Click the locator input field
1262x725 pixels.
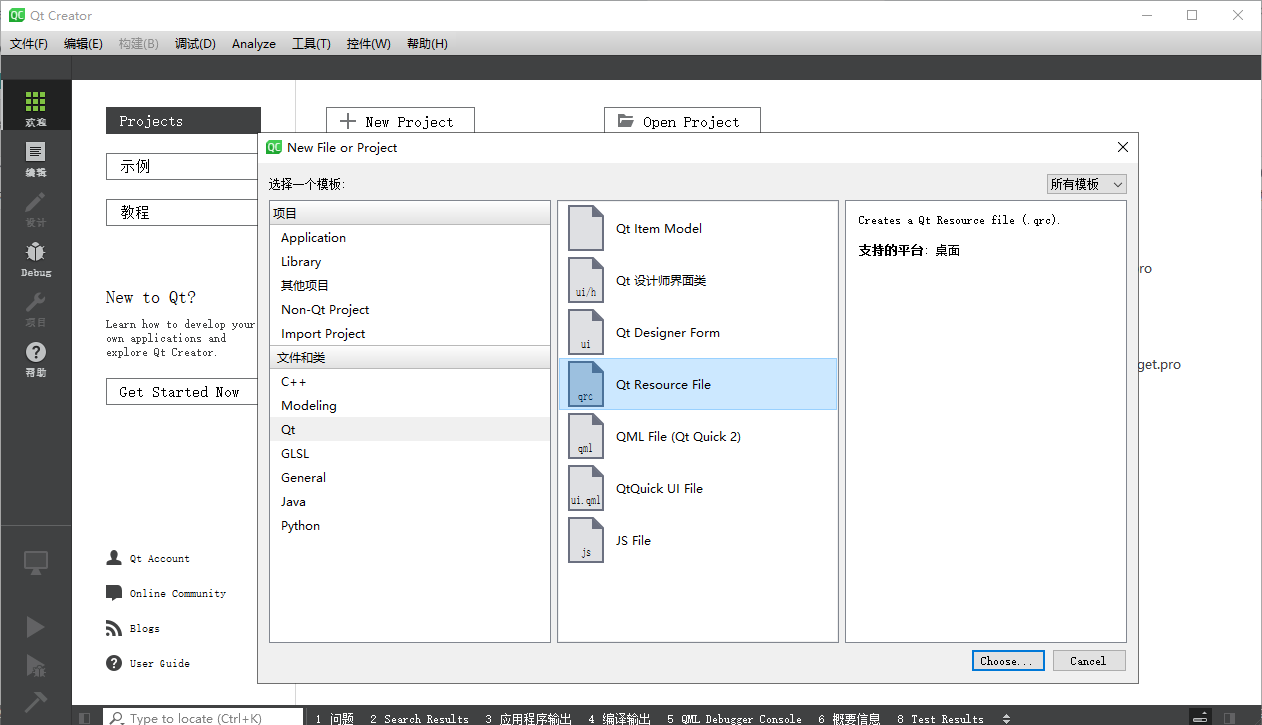(x=203, y=718)
